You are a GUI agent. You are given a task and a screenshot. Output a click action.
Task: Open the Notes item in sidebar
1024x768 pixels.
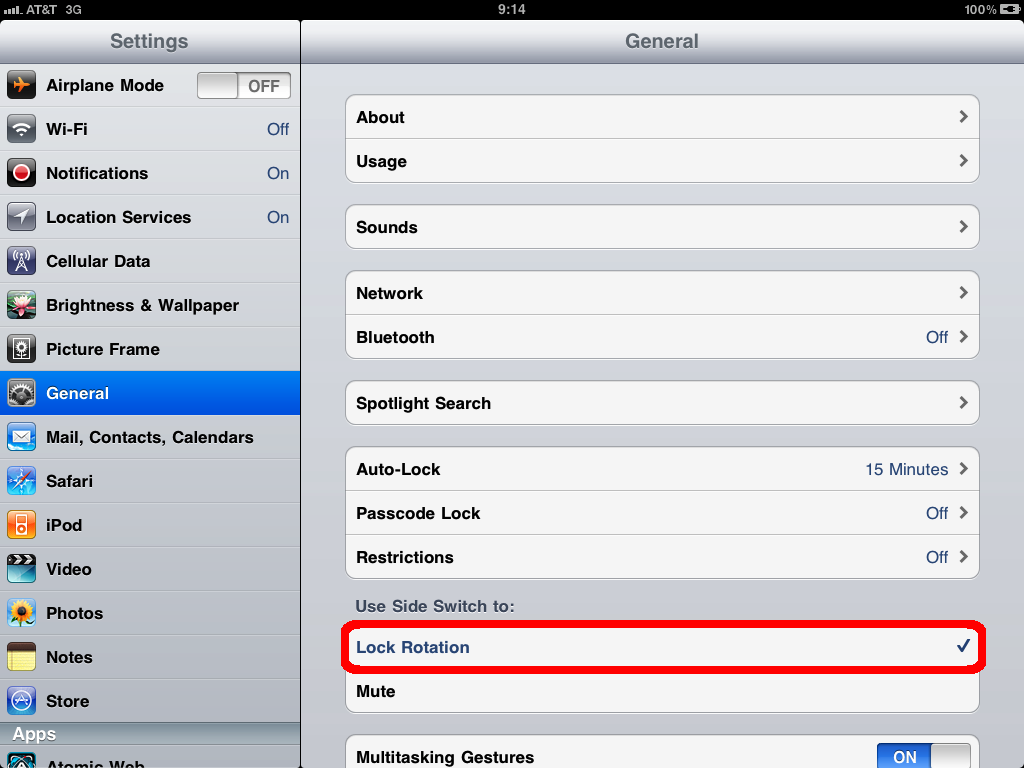point(150,657)
